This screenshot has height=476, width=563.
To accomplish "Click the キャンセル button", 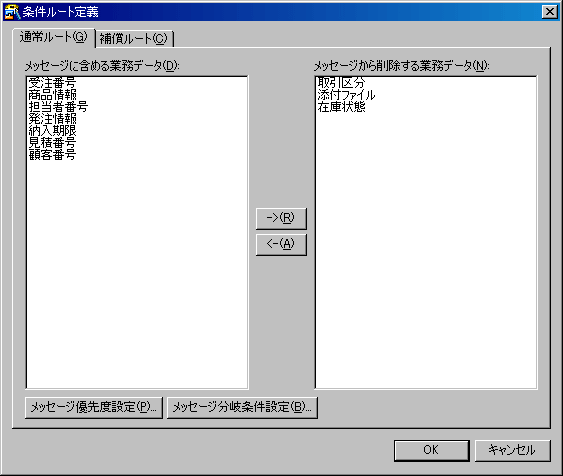I will tap(512, 450).
